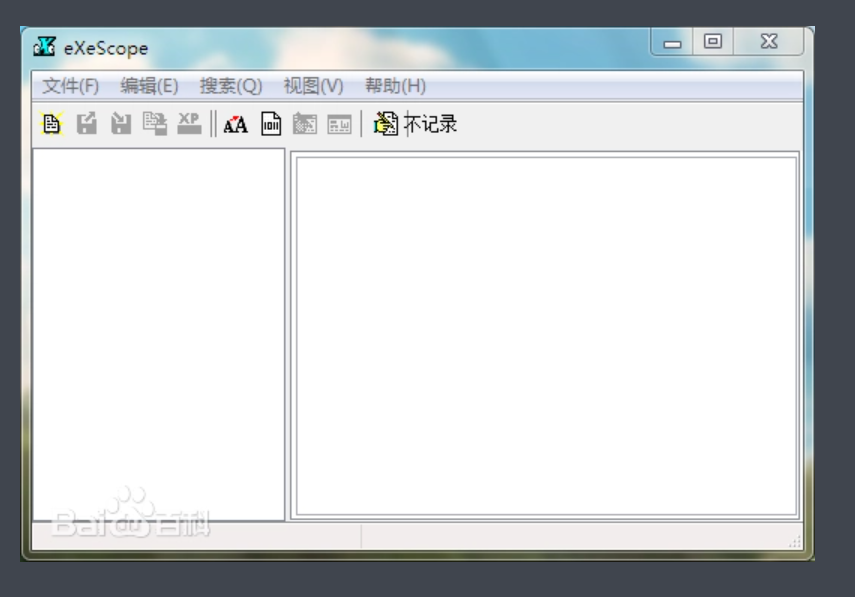Click the window resize grip in status bar
This screenshot has width=855, height=597.
point(795,541)
